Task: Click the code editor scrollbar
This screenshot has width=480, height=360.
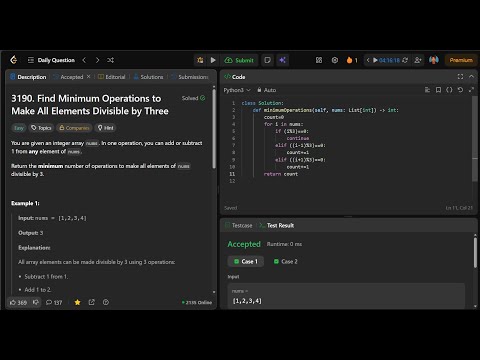Action: 475,139
